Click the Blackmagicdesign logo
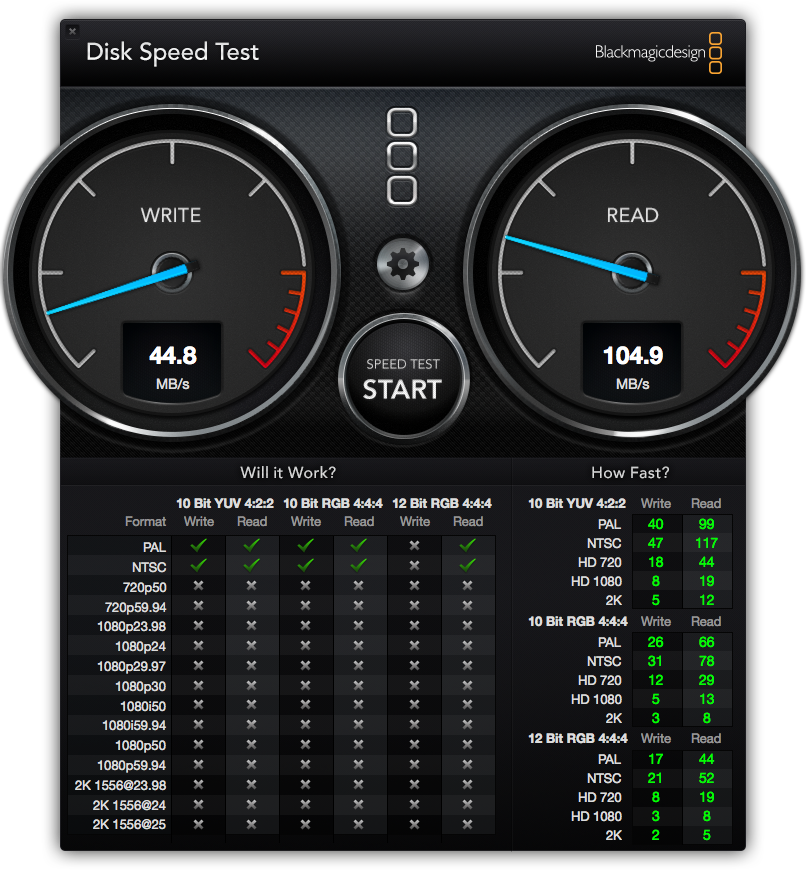 click(x=658, y=53)
